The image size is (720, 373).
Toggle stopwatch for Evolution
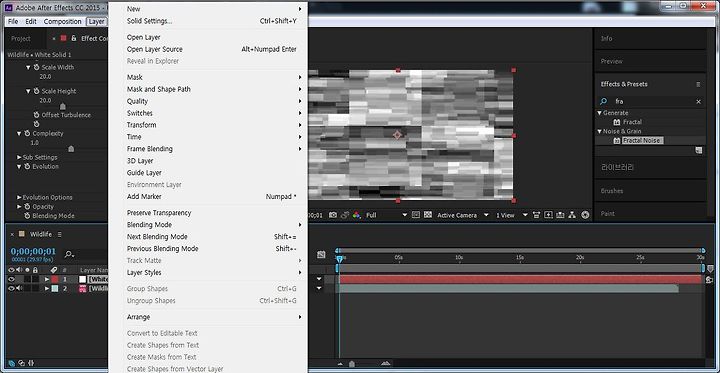[27, 166]
